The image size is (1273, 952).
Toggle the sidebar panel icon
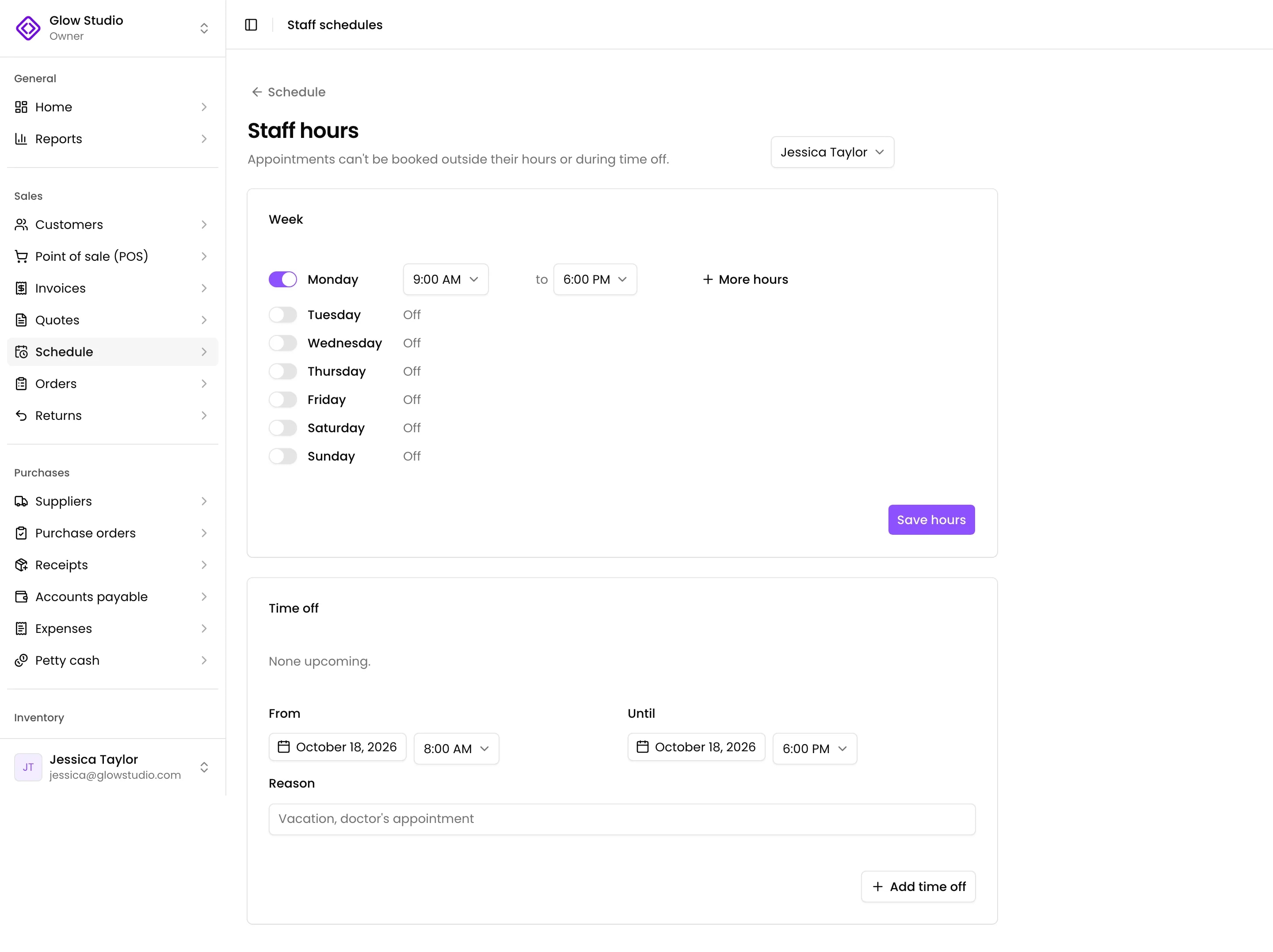pyautogui.click(x=251, y=25)
